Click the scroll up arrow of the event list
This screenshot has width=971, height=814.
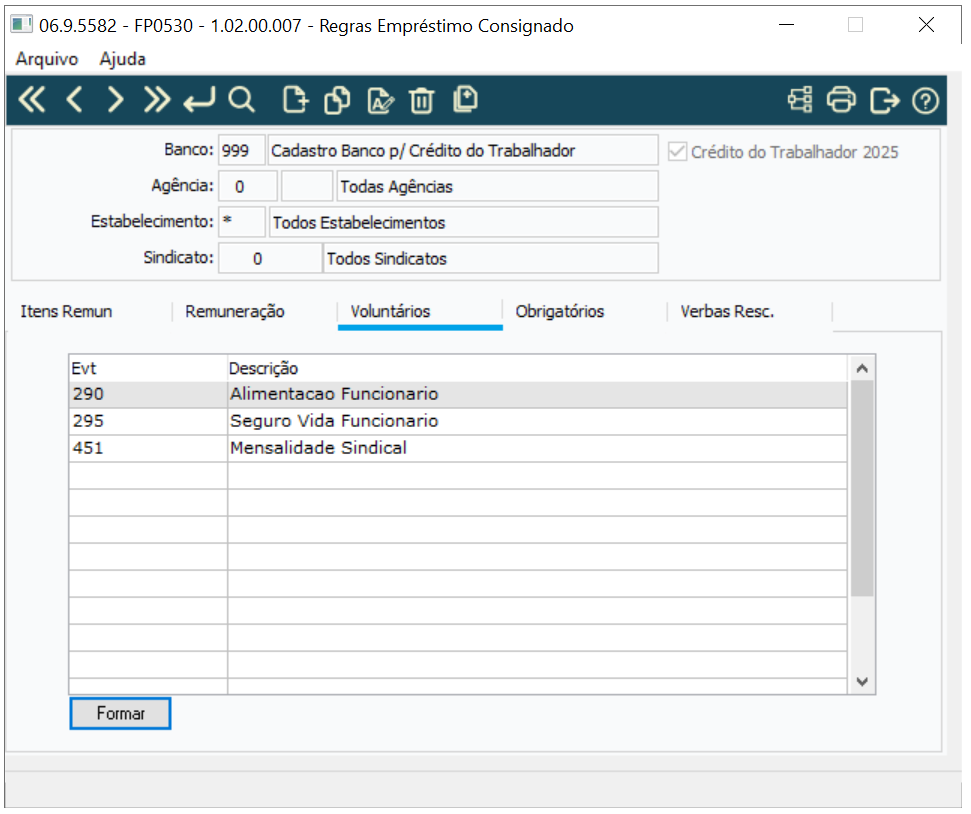862,369
